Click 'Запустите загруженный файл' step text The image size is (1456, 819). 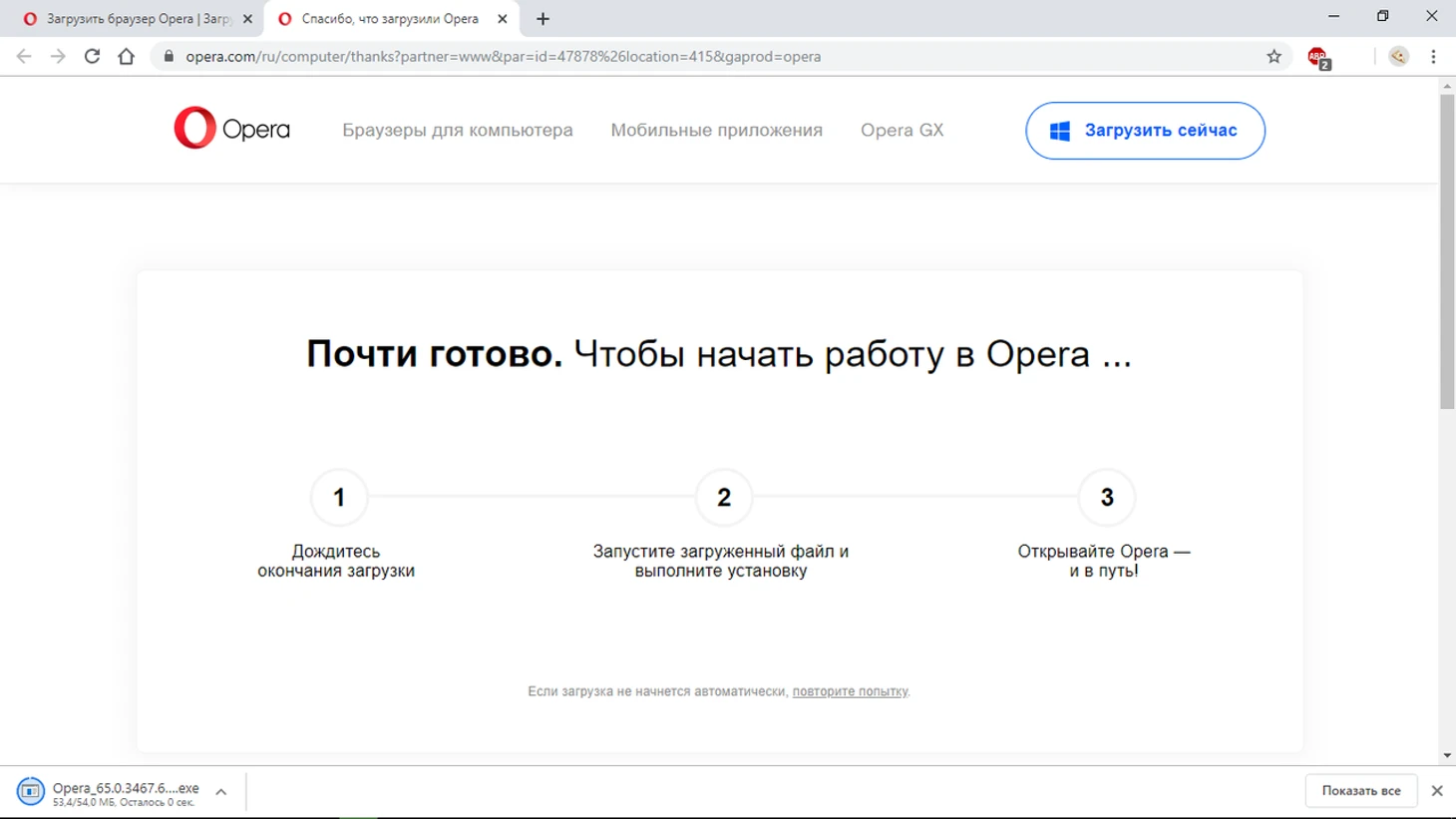[x=721, y=561]
